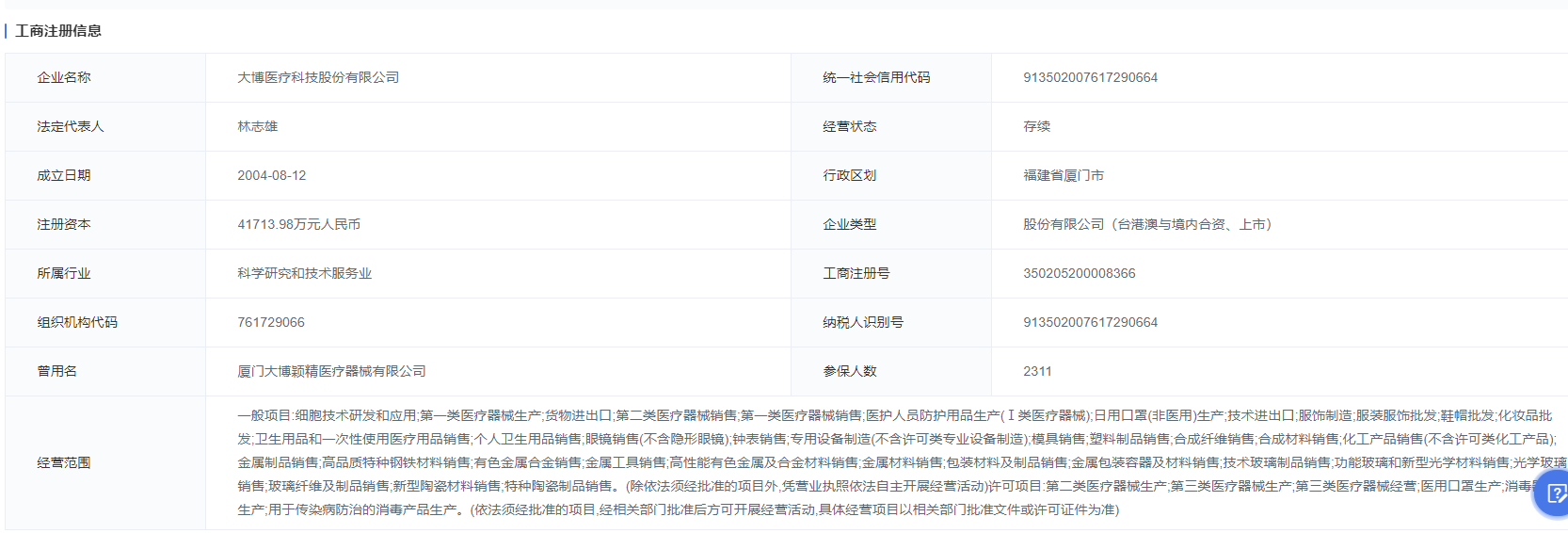The image size is (1568, 533).
Task: Click legal representative name 林志雄
Action: 258,126
